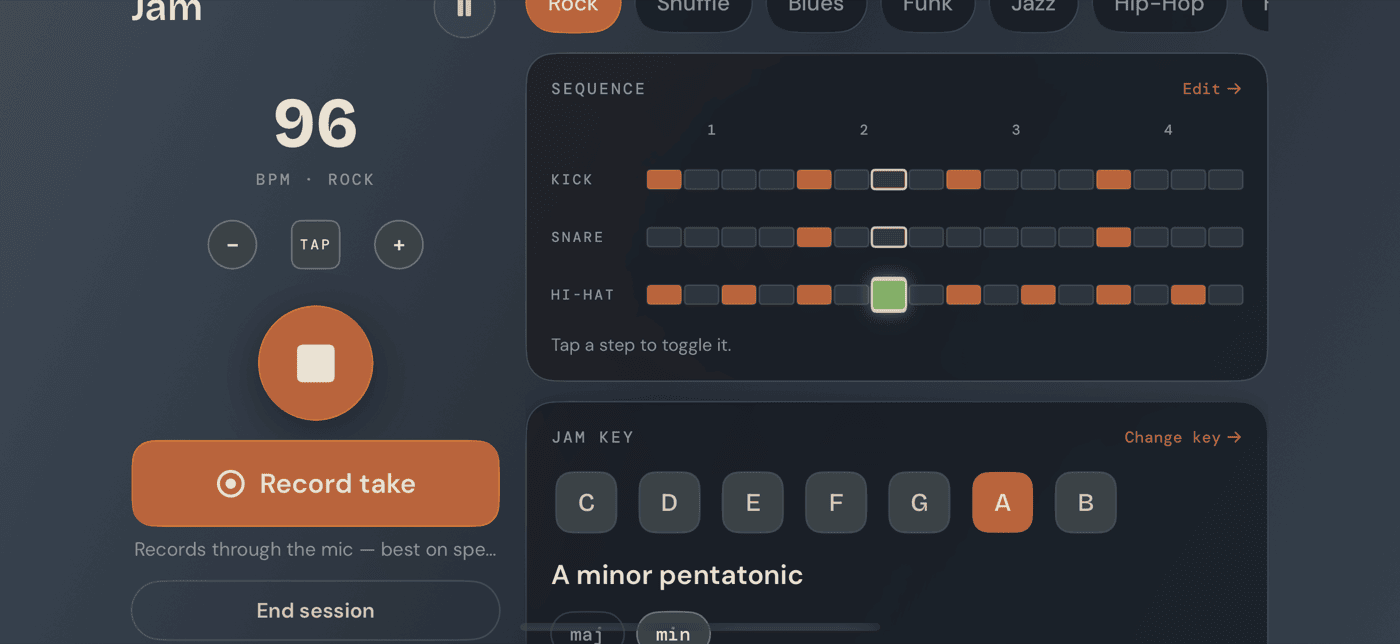The height and width of the screenshot is (644, 1400).
Task: Switch to the Jazz style tab
Action: click(1033, 10)
